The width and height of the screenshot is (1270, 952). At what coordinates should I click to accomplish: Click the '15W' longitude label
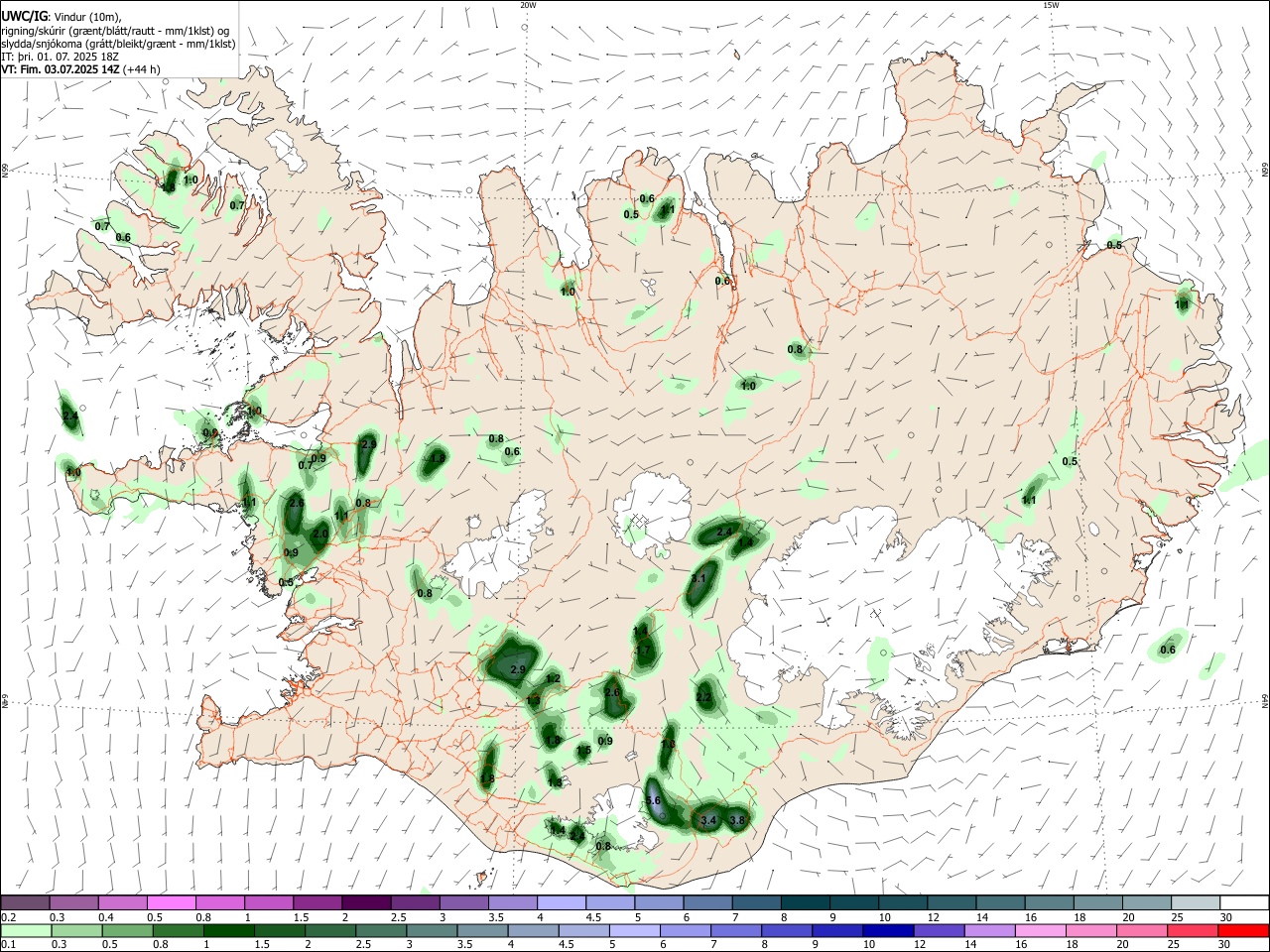pyautogui.click(x=1051, y=5)
